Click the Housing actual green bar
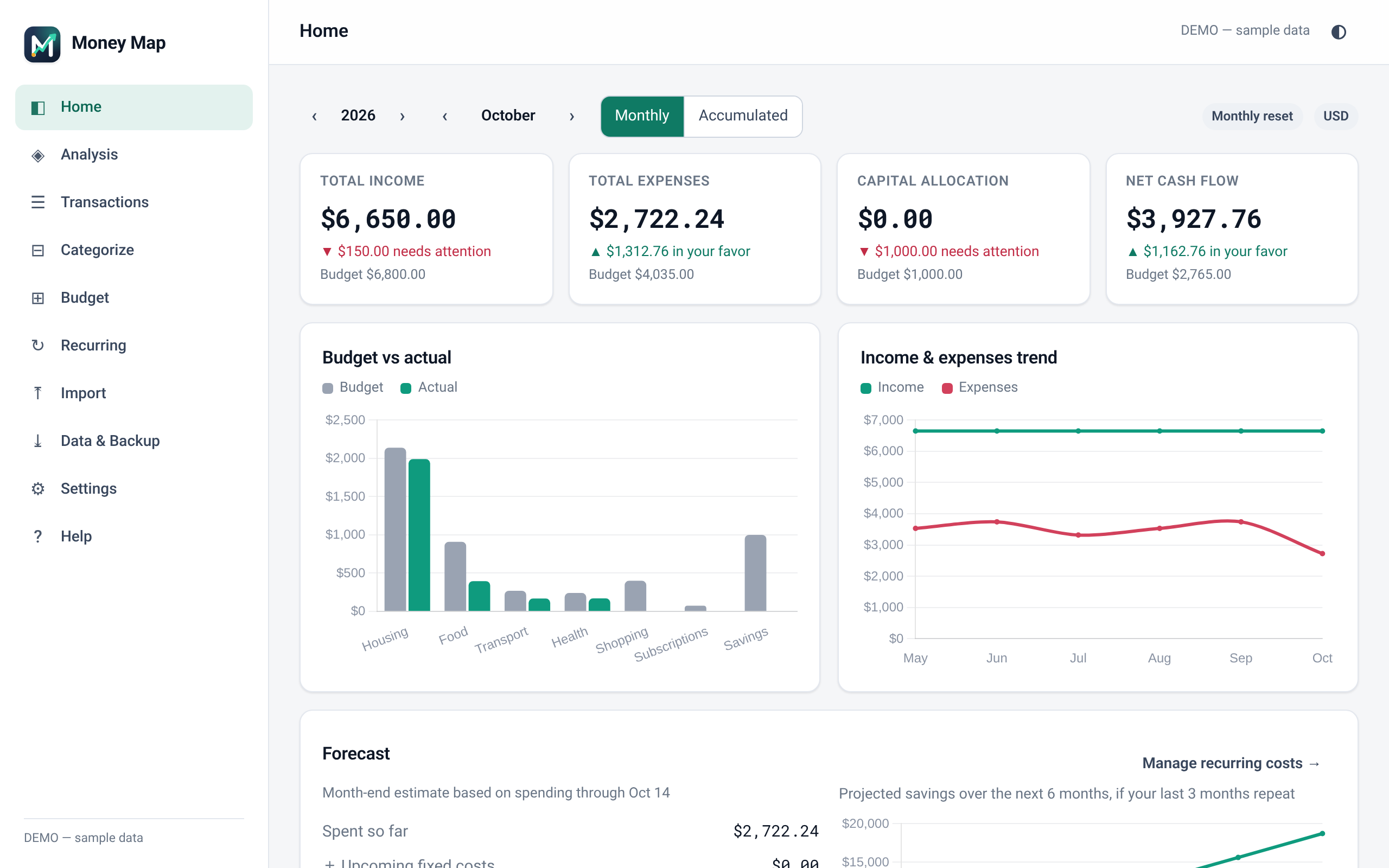Image resolution: width=1389 pixels, height=868 pixels. coord(419,535)
